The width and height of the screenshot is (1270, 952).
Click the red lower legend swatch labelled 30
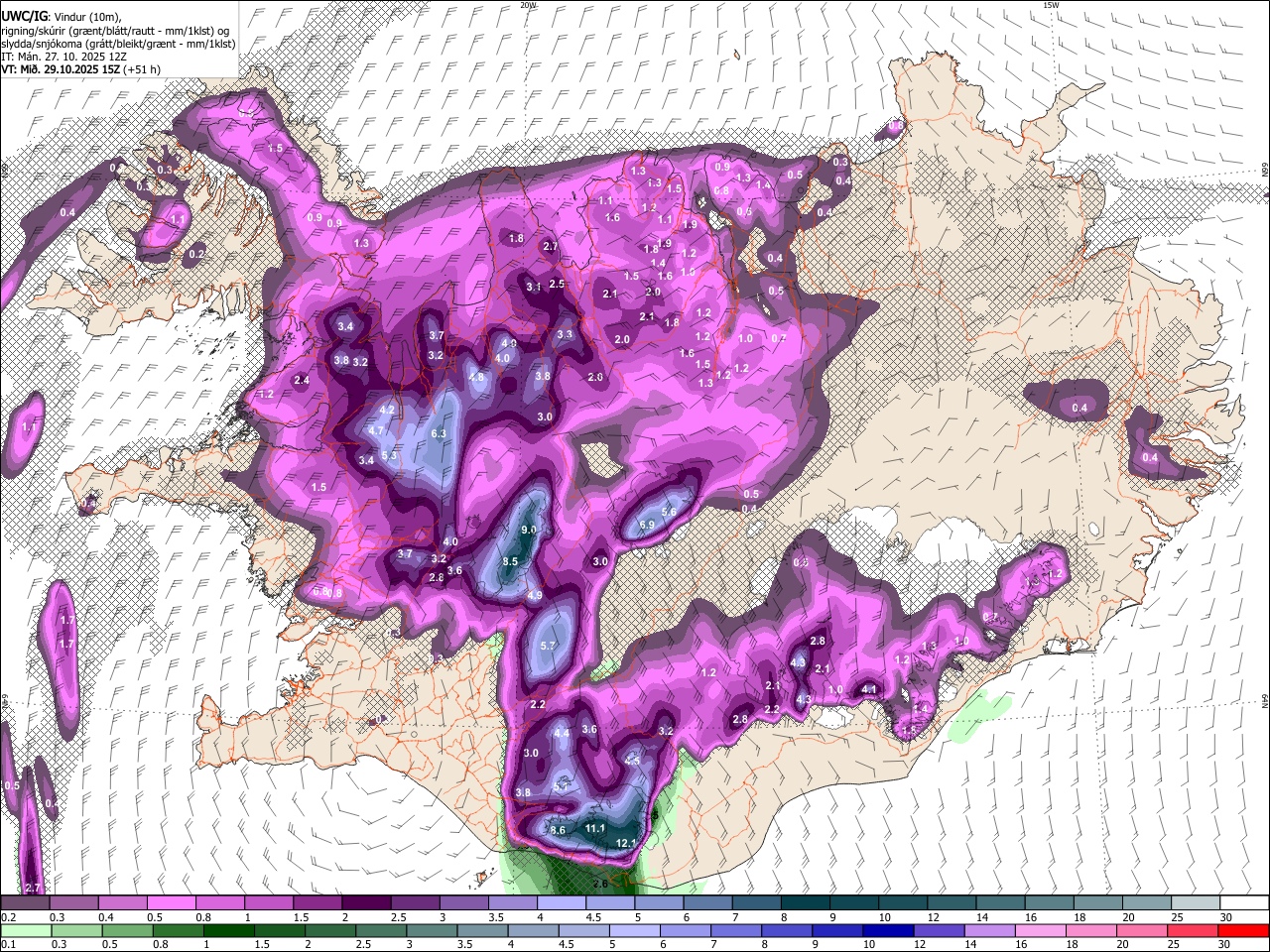tap(1244, 930)
